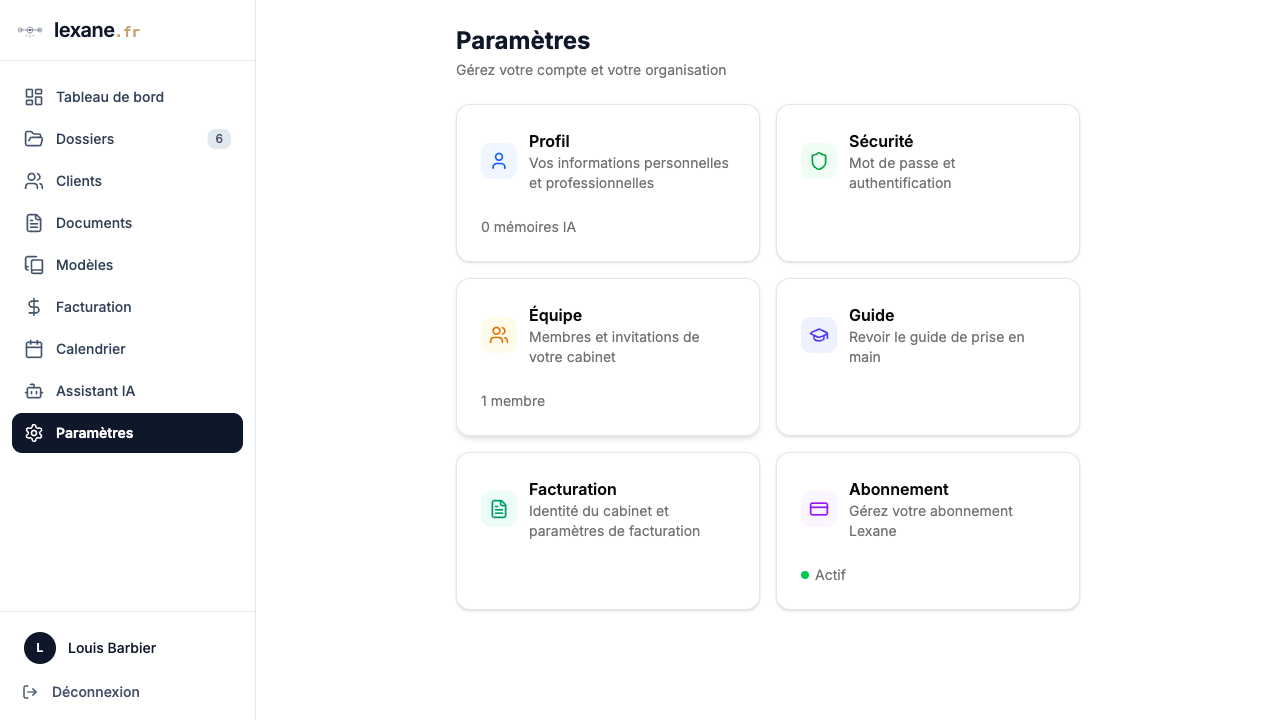Click the Guide graduation cap icon
This screenshot has height=720, width=1280.
[x=818, y=335]
